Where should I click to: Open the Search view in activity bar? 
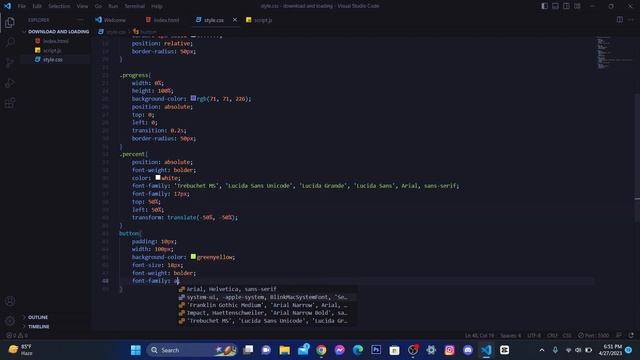[10, 42]
